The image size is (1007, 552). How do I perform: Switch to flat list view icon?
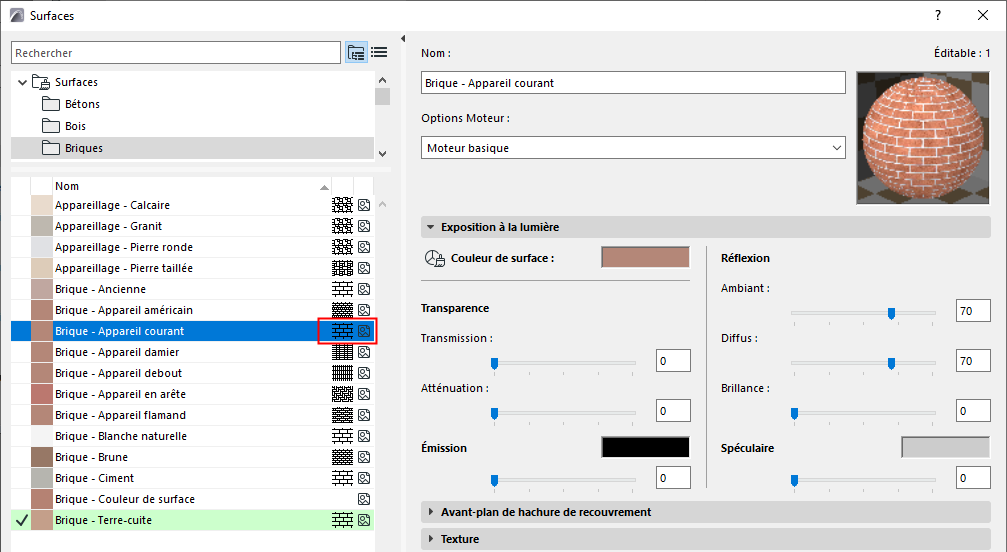(x=379, y=53)
